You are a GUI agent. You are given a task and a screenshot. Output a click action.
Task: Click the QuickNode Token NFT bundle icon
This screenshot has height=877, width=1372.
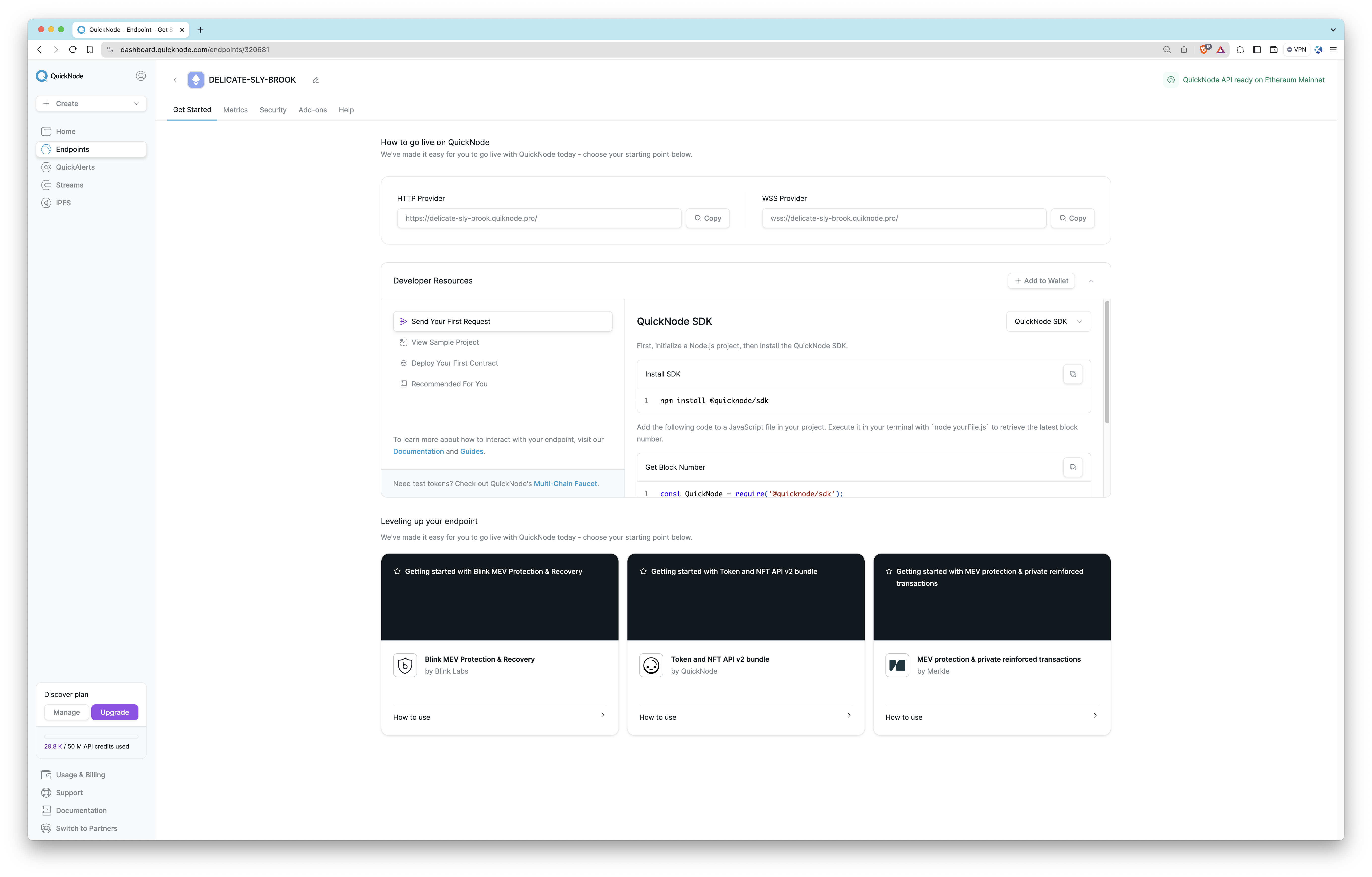(651, 665)
